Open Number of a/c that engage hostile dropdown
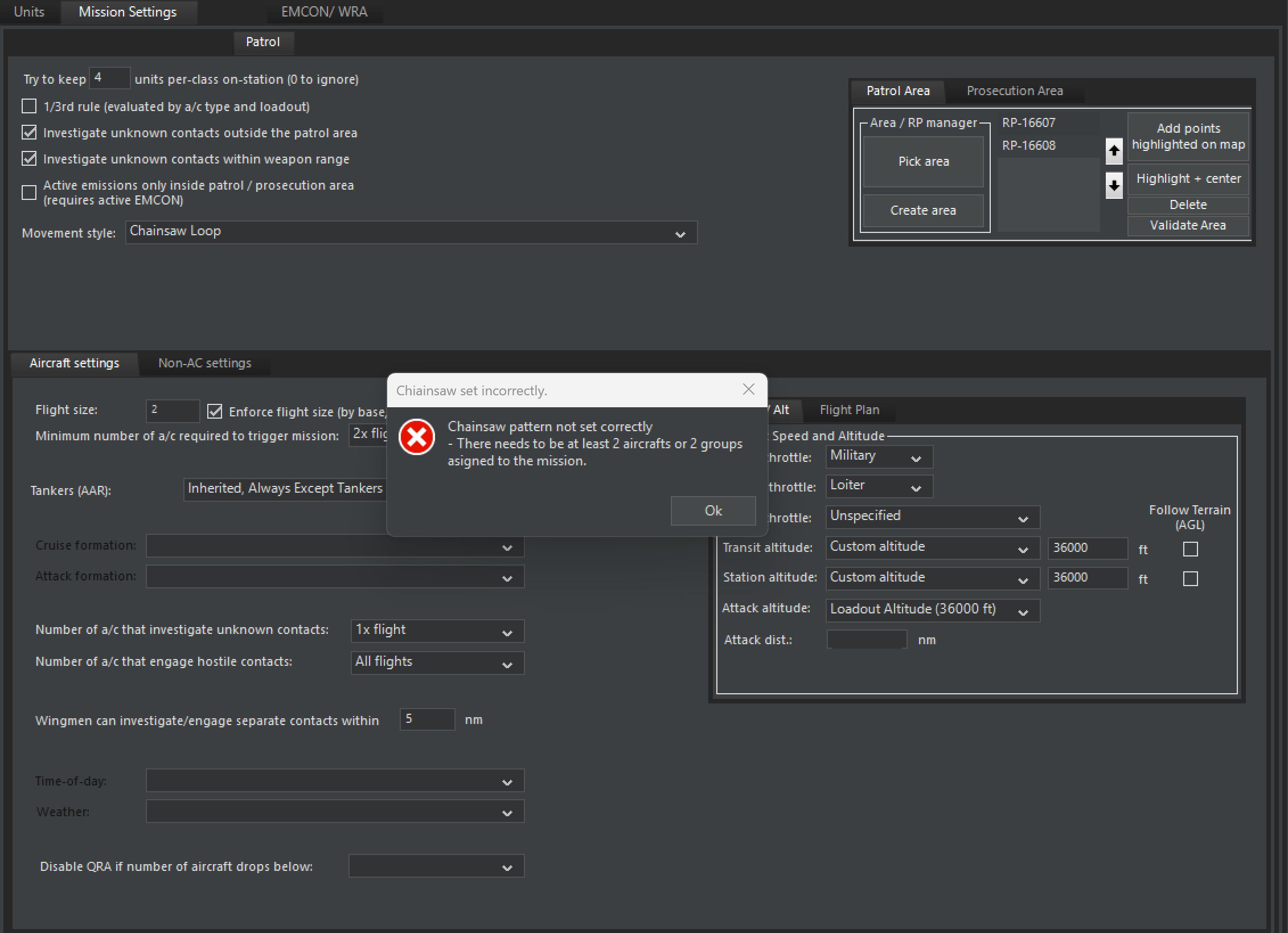Screen dimensions: 1288x933 pyautogui.click(x=437, y=662)
